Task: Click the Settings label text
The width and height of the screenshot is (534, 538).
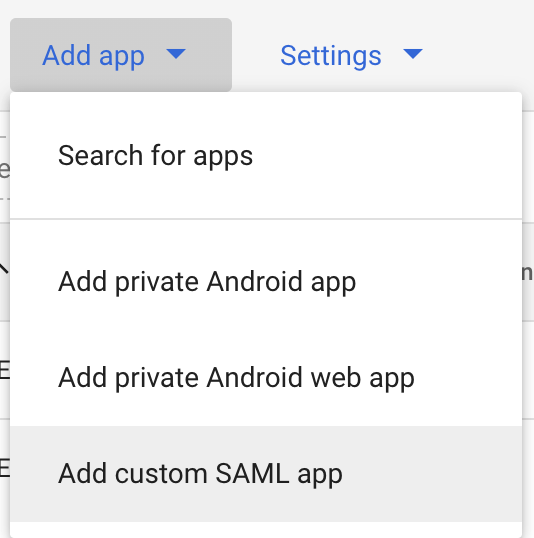Action: (x=331, y=56)
